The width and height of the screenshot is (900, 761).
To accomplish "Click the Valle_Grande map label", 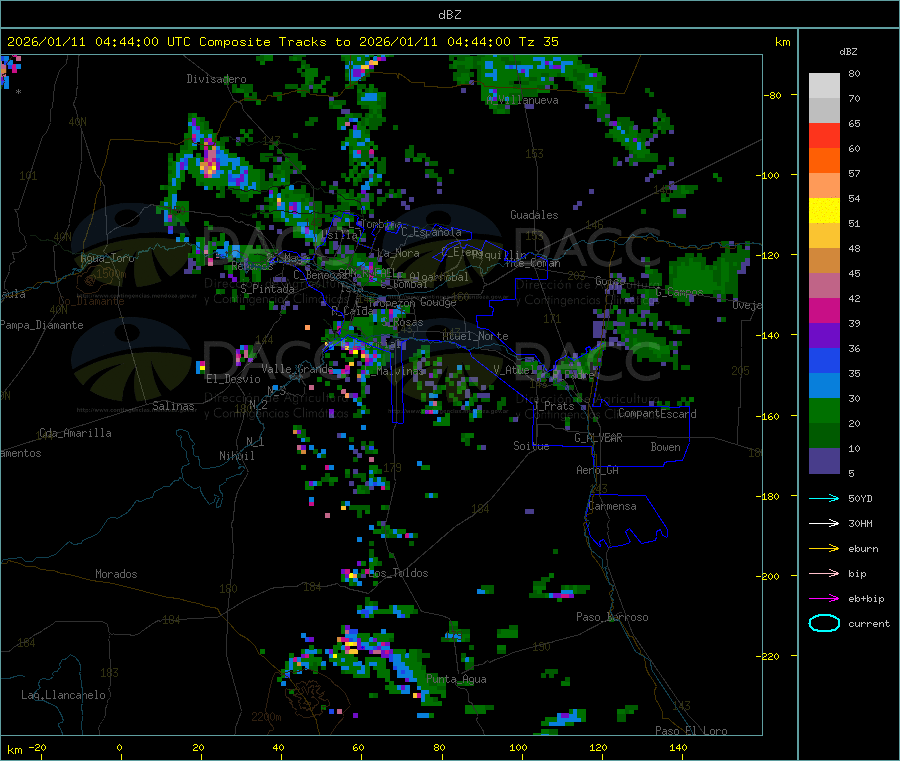I will [297, 369].
